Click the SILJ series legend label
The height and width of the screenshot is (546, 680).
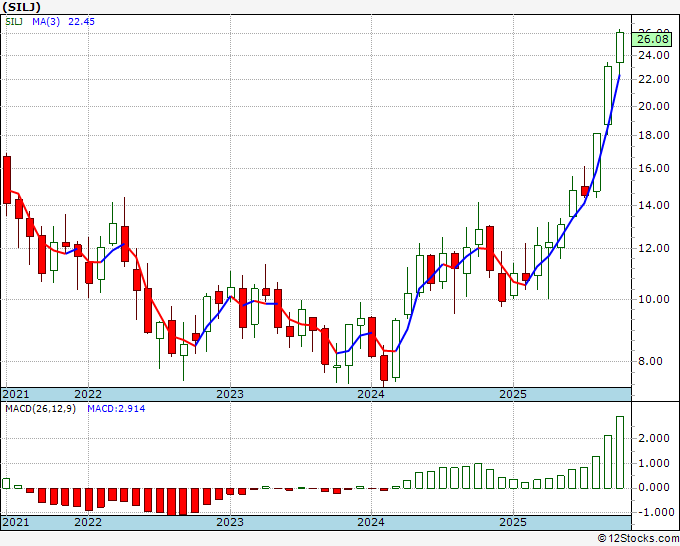click(14, 21)
